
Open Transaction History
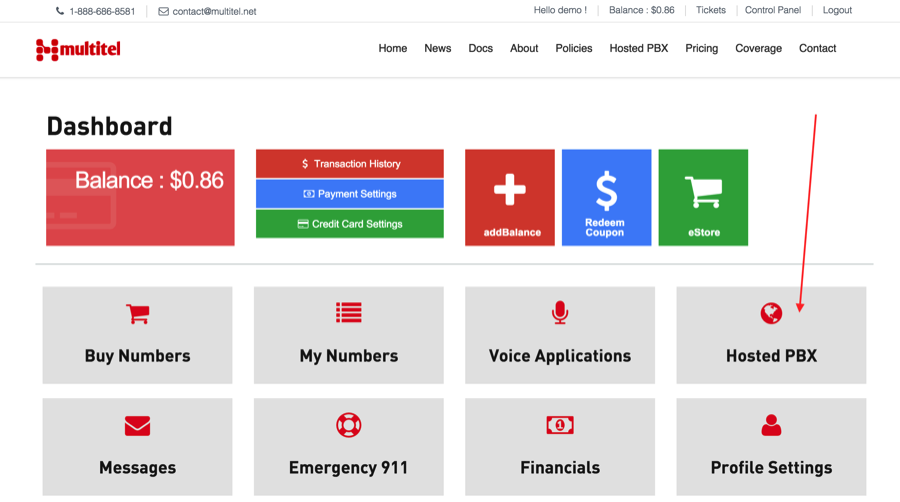click(x=350, y=164)
